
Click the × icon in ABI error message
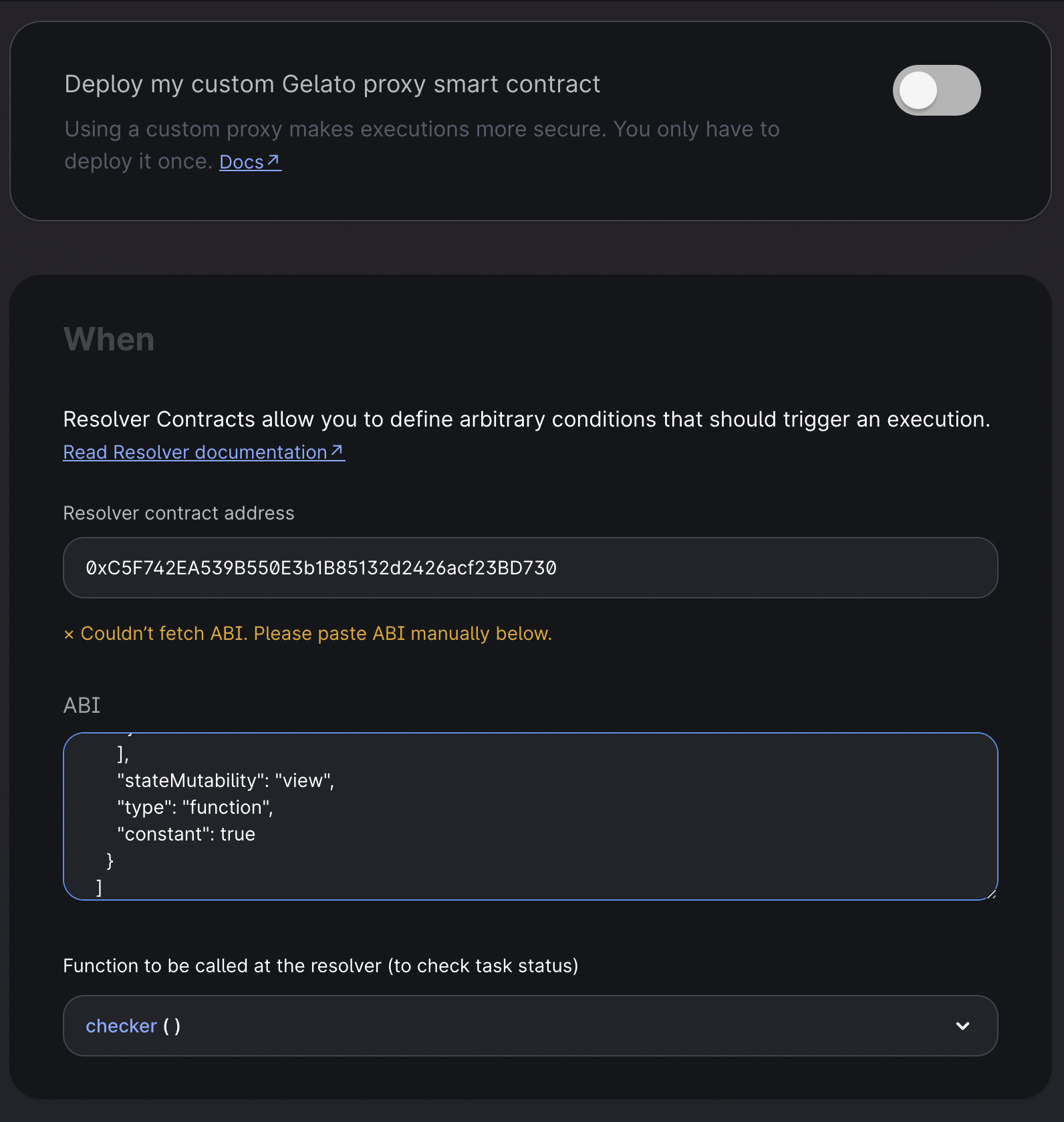(69, 635)
